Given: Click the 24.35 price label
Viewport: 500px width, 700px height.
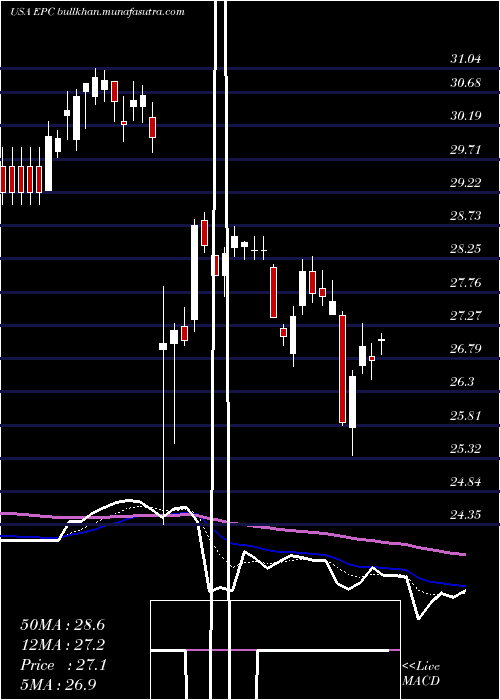Looking at the screenshot, I should point(466,515).
